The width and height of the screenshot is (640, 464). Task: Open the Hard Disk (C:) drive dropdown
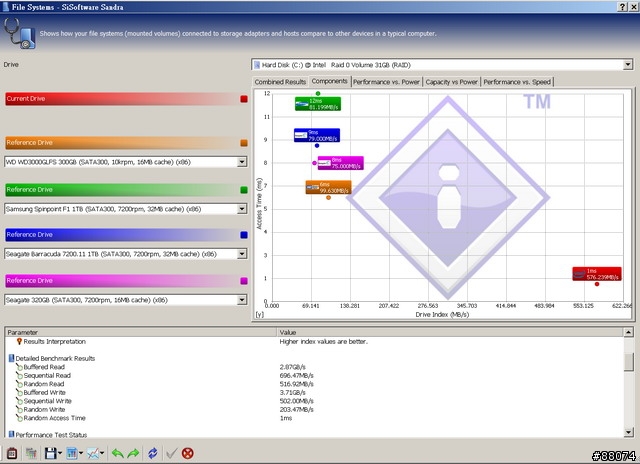(627, 65)
